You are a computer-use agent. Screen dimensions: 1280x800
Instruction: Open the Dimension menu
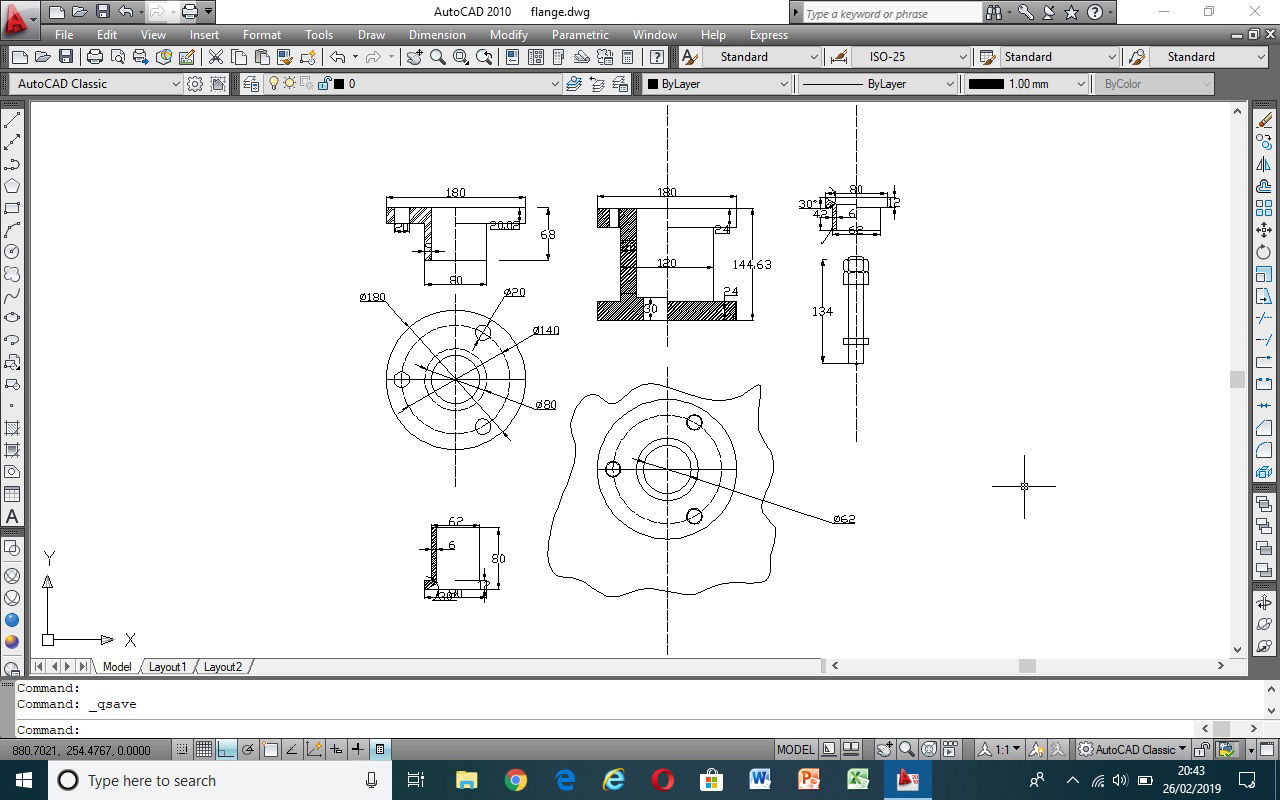tap(437, 34)
